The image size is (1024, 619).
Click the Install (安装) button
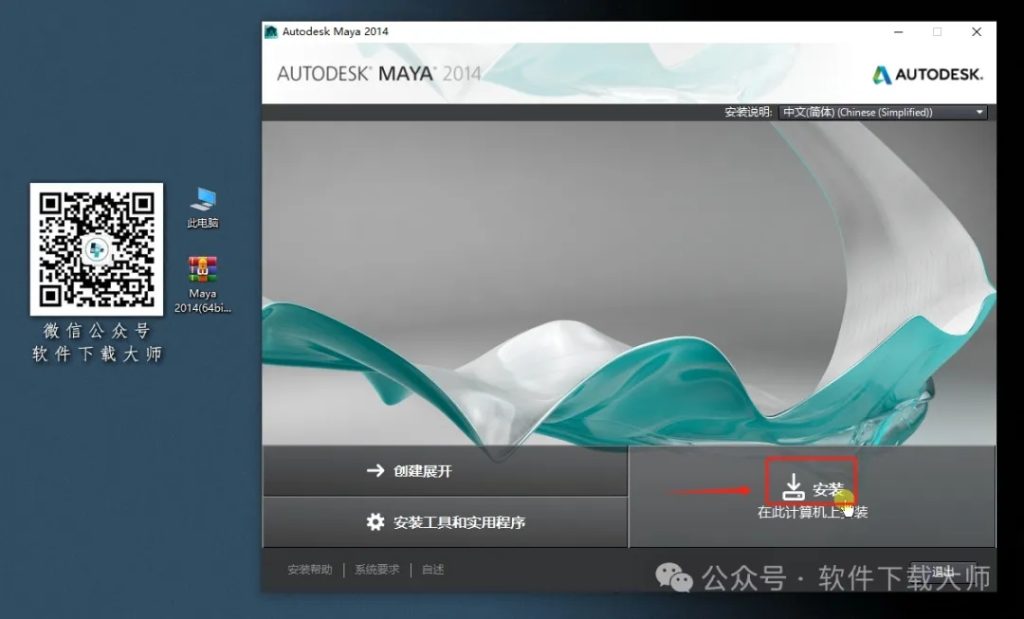click(812, 496)
